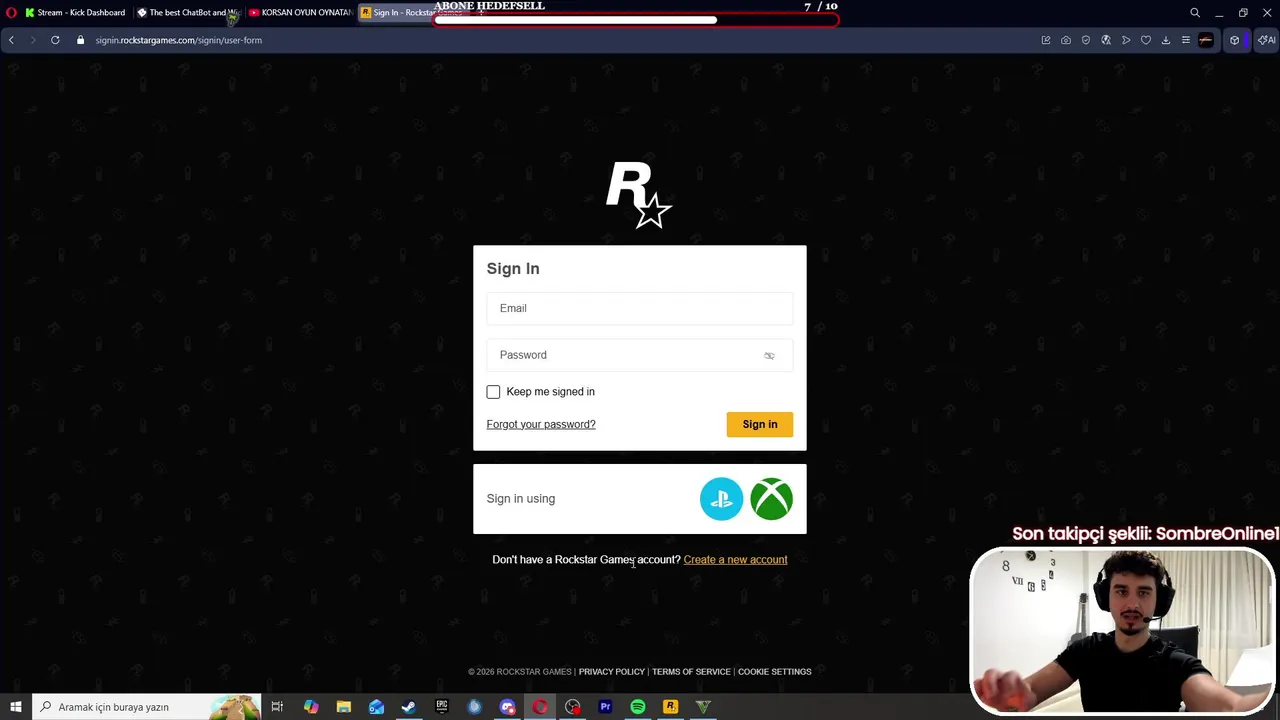Open the privacy shield icon
The height and width of the screenshot is (720, 1280).
[x=1086, y=40]
